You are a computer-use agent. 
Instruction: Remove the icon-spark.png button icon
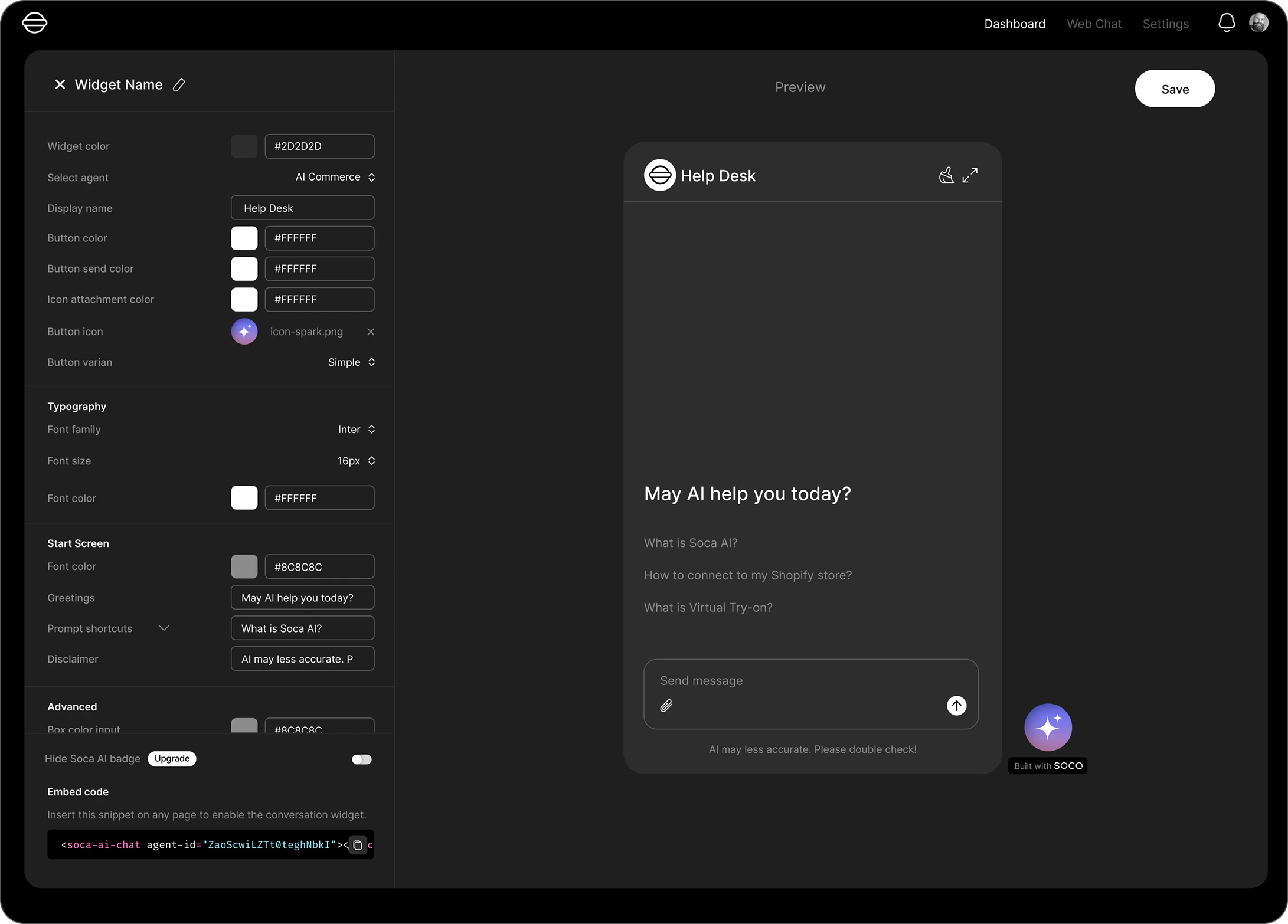click(x=371, y=332)
